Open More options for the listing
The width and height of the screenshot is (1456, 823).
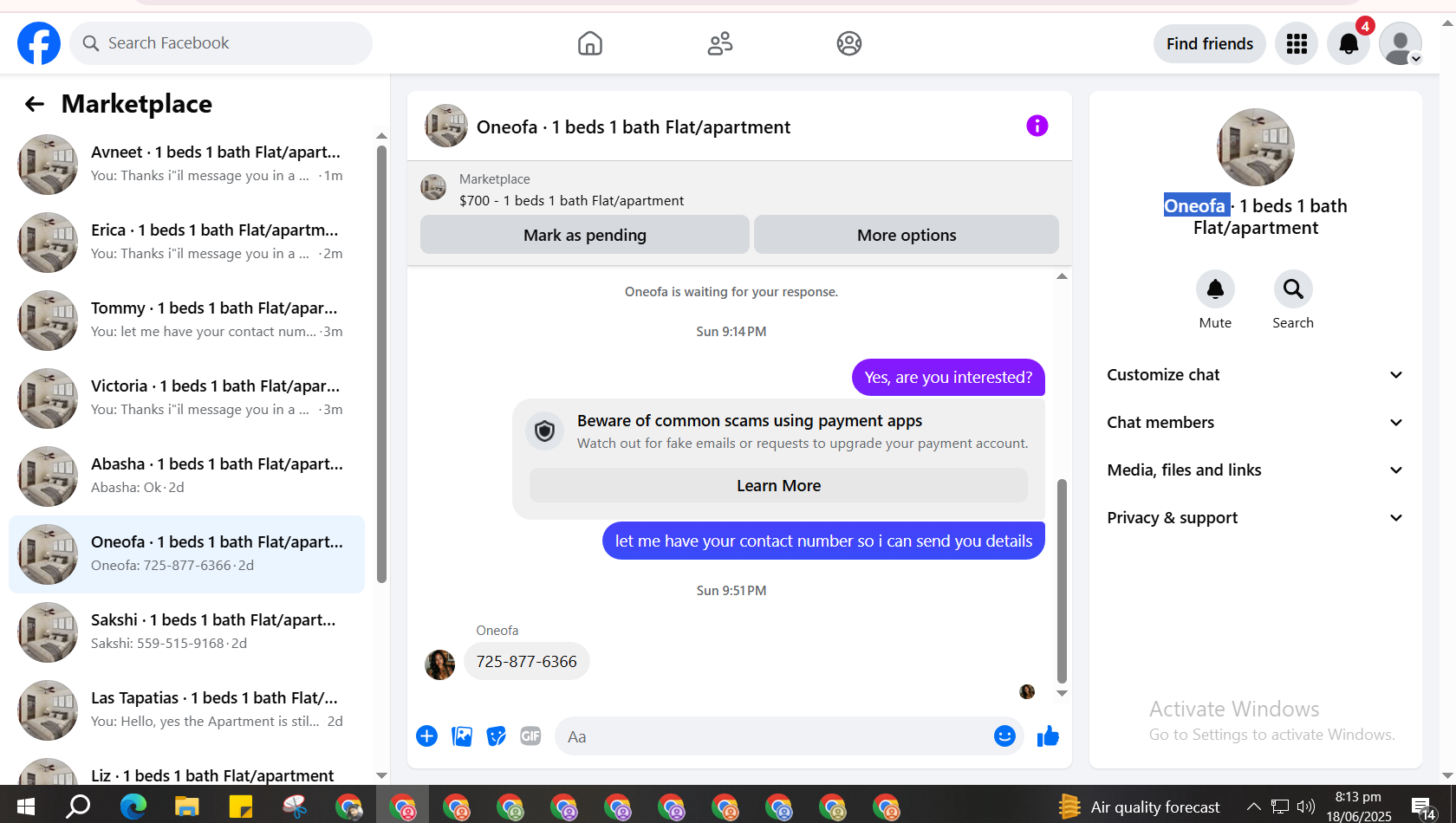(907, 235)
